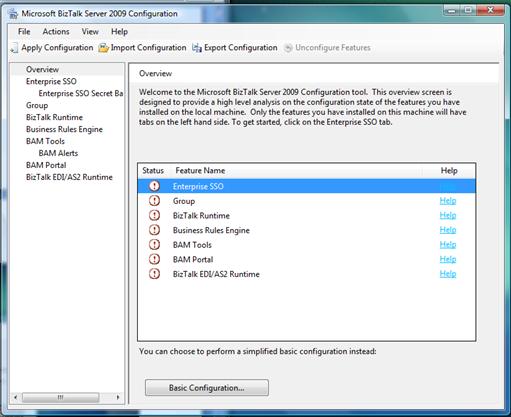The height and width of the screenshot is (417, 511).
Task: Select the Enterprise SSO feature row
Action: (x=307, y=186)
